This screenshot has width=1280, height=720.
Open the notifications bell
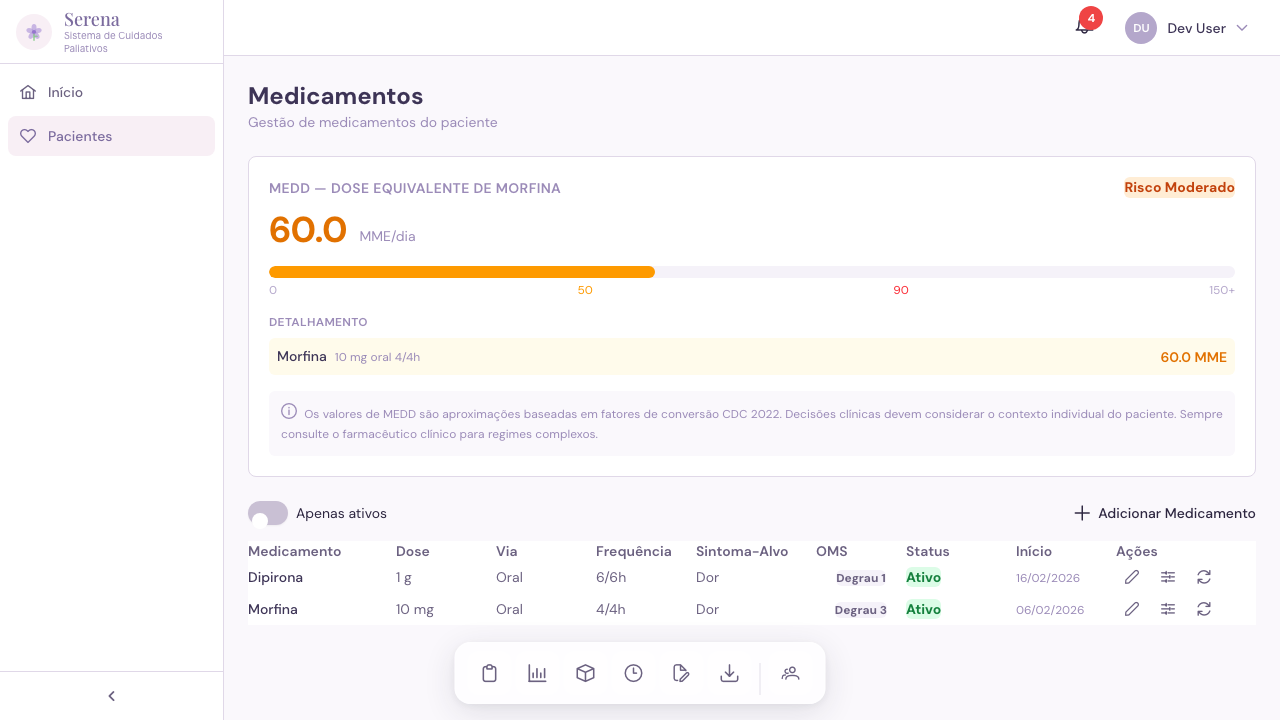click(1083, 28)
